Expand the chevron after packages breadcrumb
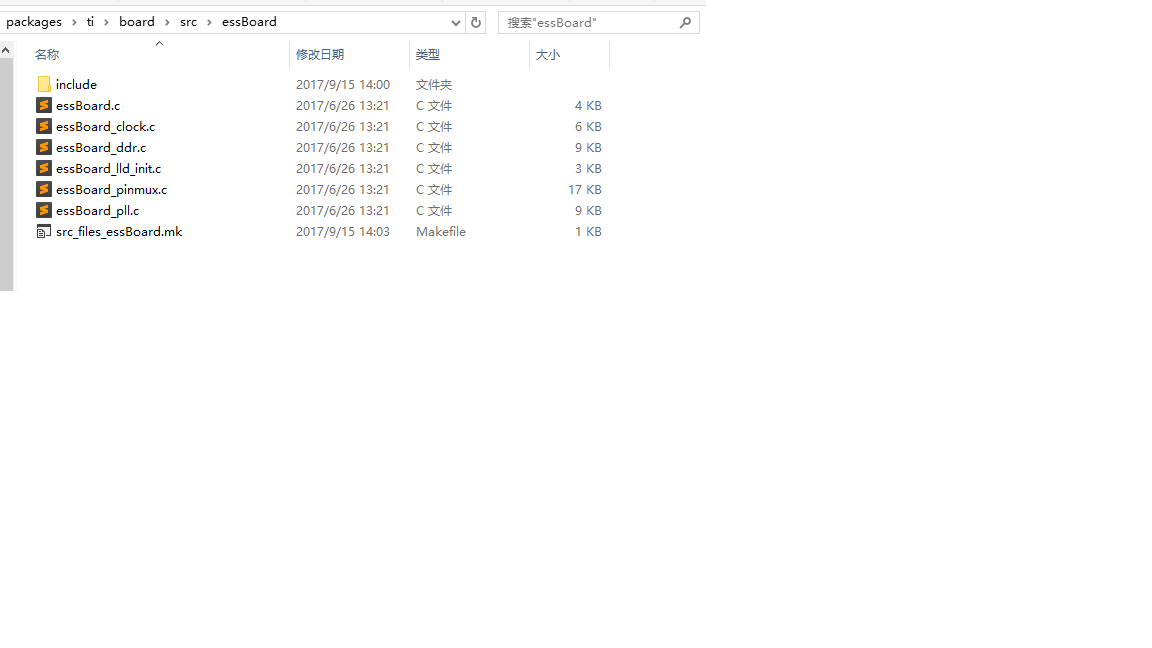The height and width of the screenshot is (648, 1152). click(74, 23)
